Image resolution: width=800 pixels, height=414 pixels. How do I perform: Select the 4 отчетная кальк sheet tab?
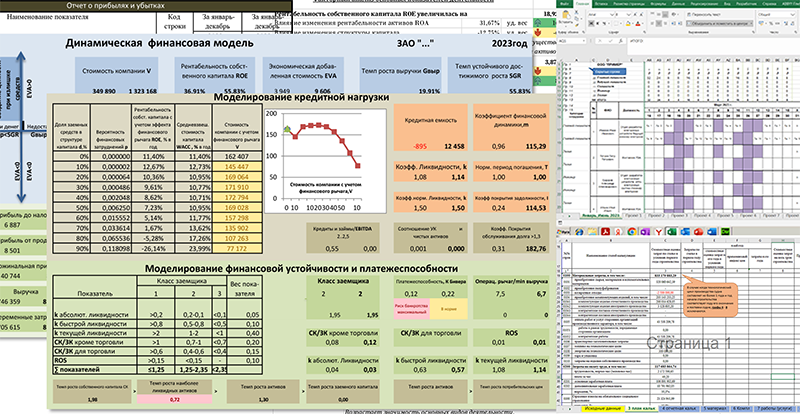pyautogui.click(x=680, y=408)
